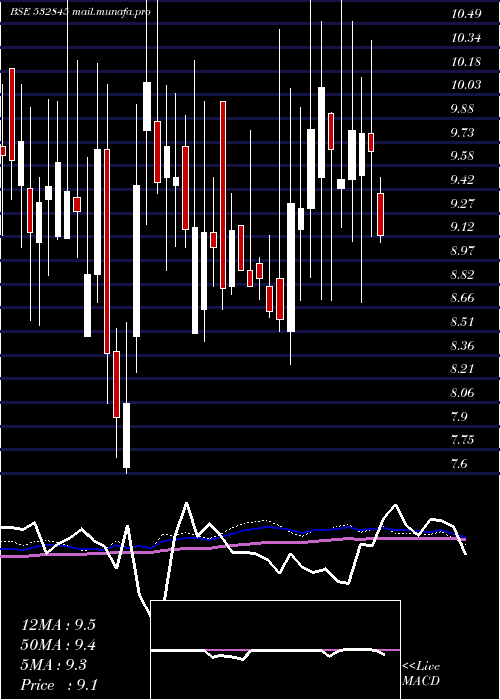Select the 7.6 price axis label
The height and width of the screenshot is (700, 500).
pos(460,463)
